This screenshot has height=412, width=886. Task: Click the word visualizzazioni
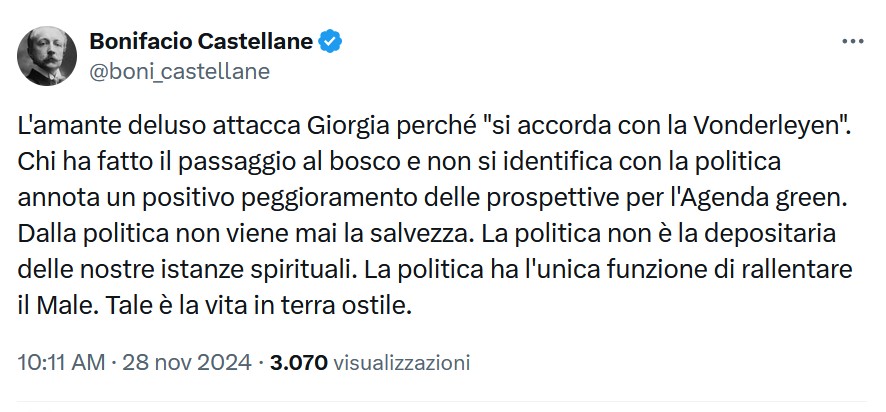coord(401,361)
